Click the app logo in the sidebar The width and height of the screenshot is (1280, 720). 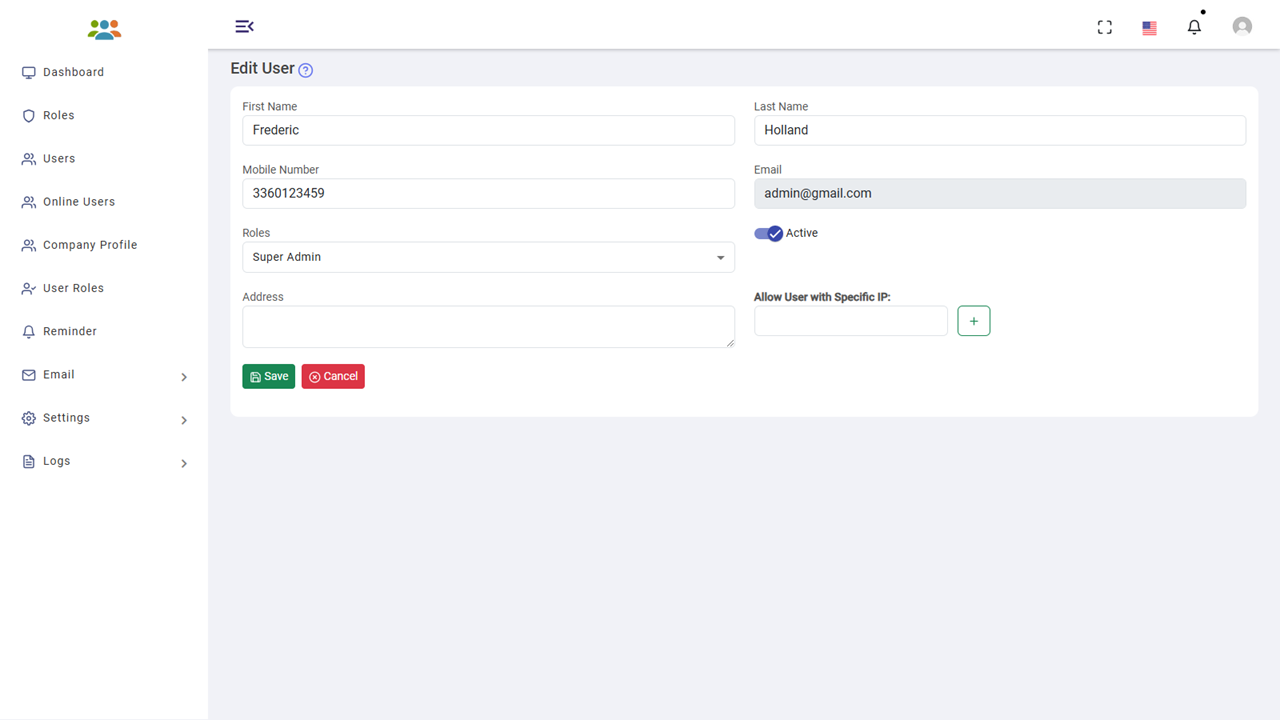104,29
